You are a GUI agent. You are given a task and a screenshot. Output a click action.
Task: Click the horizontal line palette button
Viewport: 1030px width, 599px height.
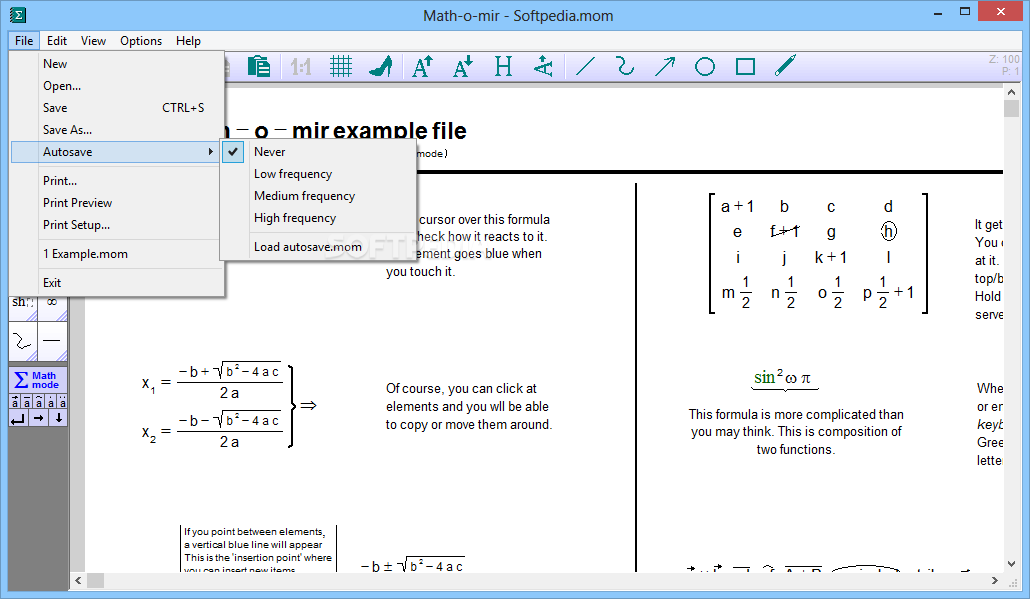tap(53, 342)
